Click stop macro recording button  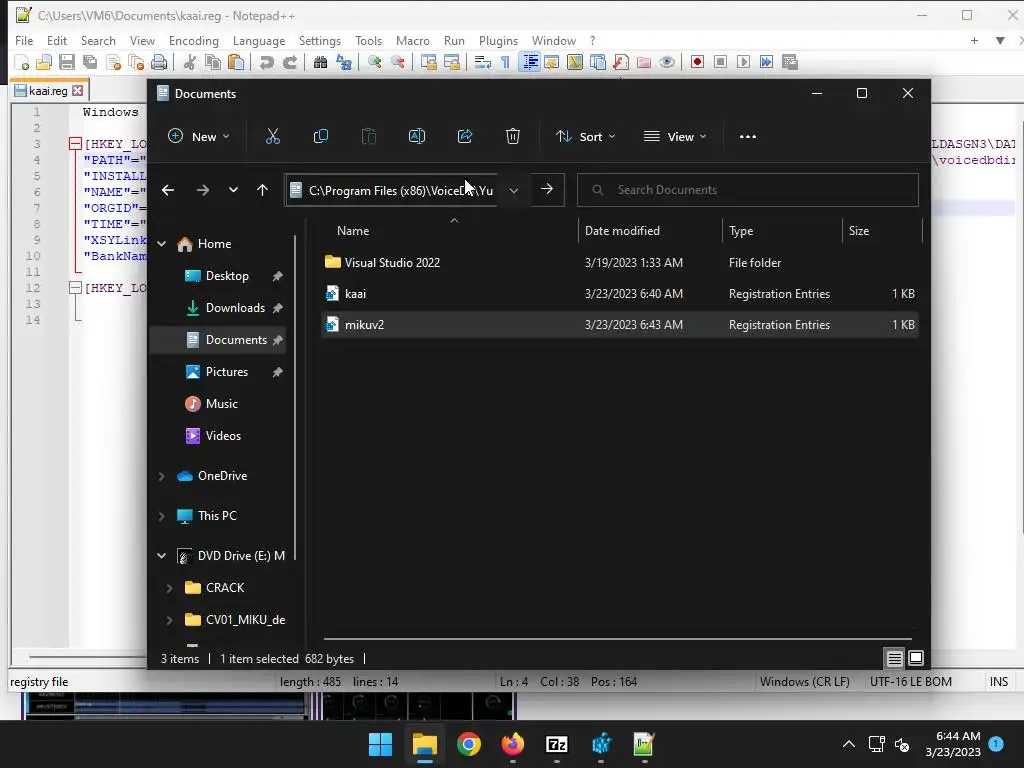720,62
